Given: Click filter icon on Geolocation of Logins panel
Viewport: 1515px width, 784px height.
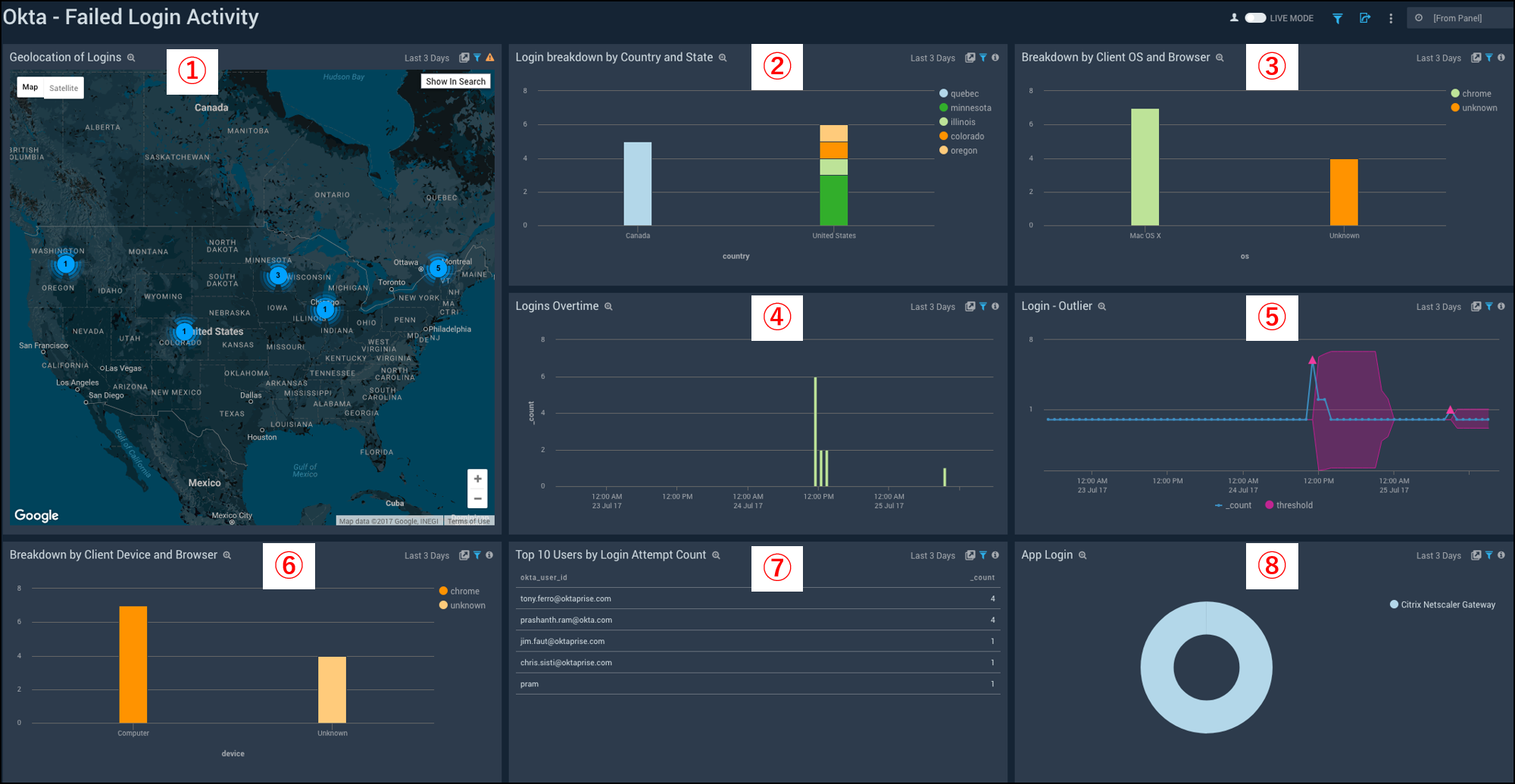Looking at the screenshot, I should pos(477,58).
